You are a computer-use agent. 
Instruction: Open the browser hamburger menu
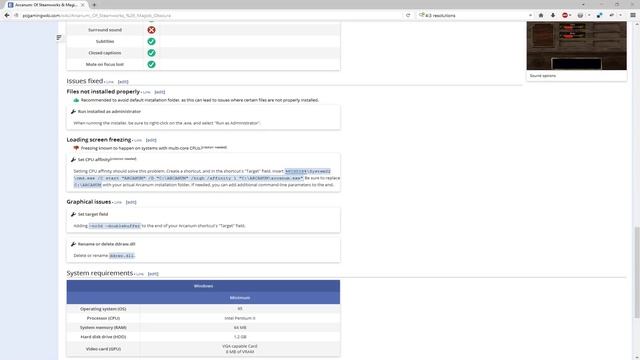pyautogui.click(x=633, y=15)
